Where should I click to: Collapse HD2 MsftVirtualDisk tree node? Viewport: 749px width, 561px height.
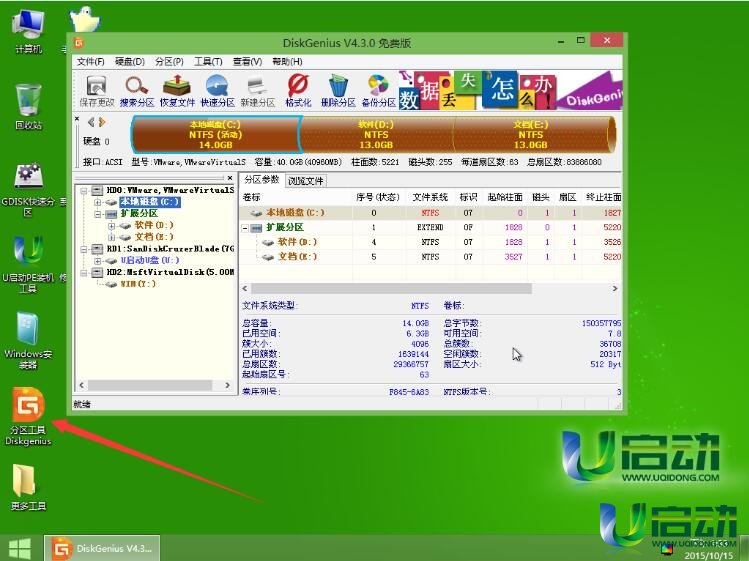click(84, 272)
